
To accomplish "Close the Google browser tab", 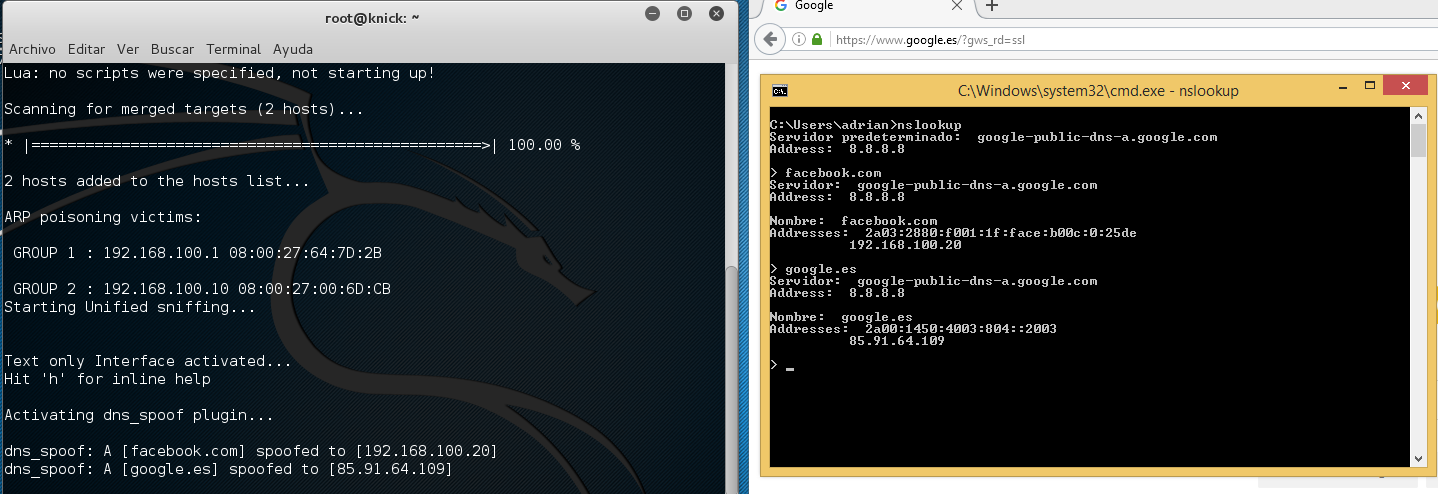I will tap(957, 5).
